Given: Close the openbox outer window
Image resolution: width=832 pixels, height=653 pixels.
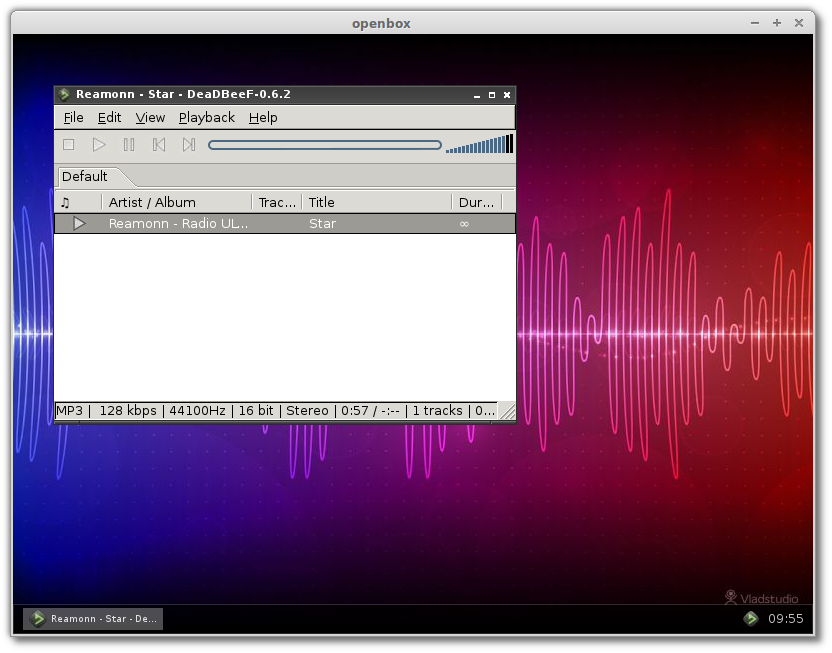Looking at the screenshot, I should tap(799, 23).
